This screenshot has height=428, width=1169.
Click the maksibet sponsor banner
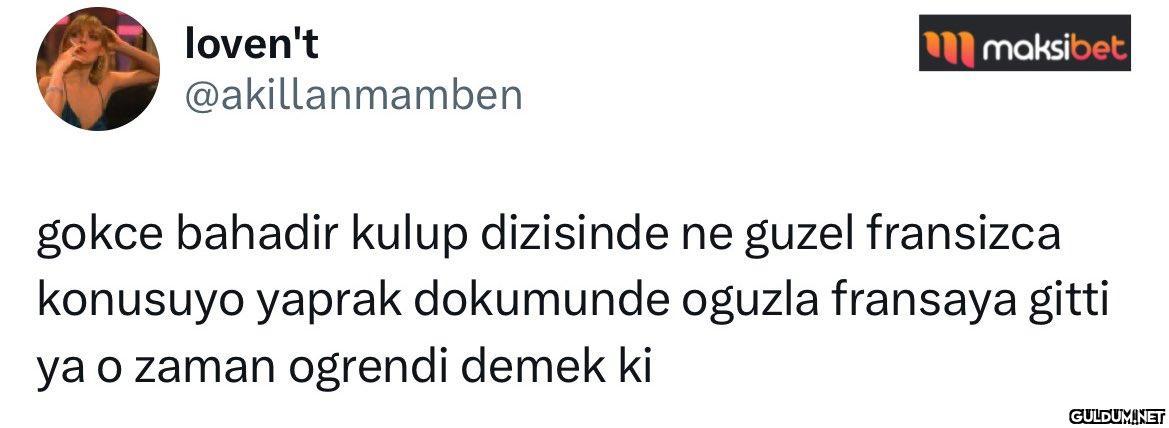1024,43
